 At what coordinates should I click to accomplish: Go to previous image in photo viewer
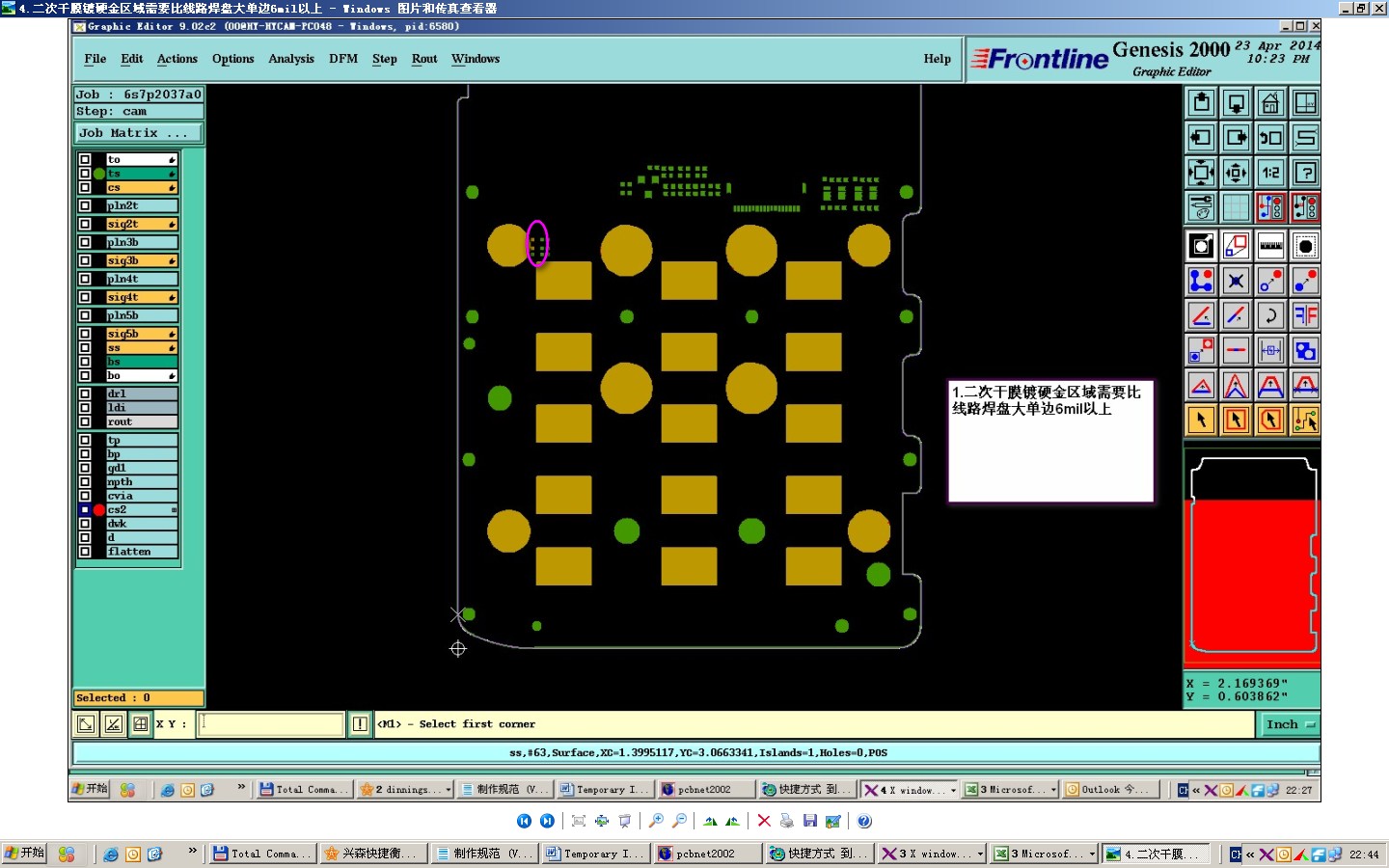524,821
